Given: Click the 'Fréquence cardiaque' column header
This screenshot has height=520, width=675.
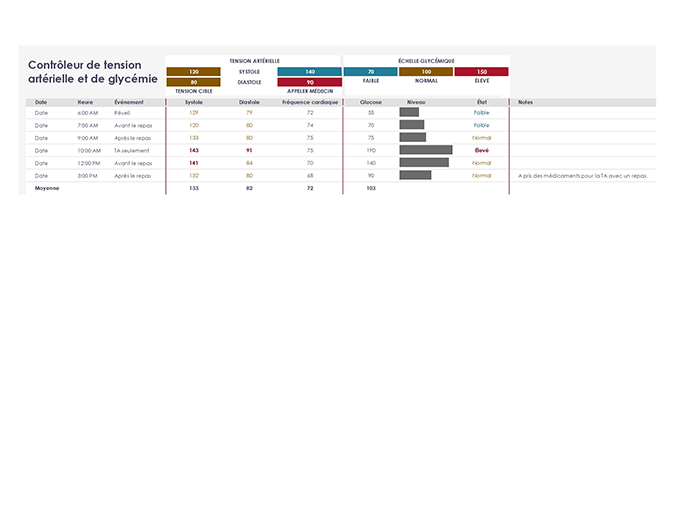Looking at the screenshot, I should click(310, 102).
